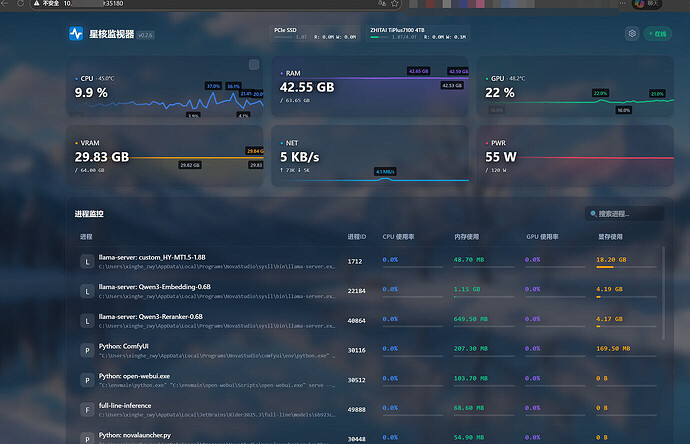The height and width of the screenshot is (444, 690).
Task: Click the P avatar for Python: open-webui.exe
Action: point(87,380)
